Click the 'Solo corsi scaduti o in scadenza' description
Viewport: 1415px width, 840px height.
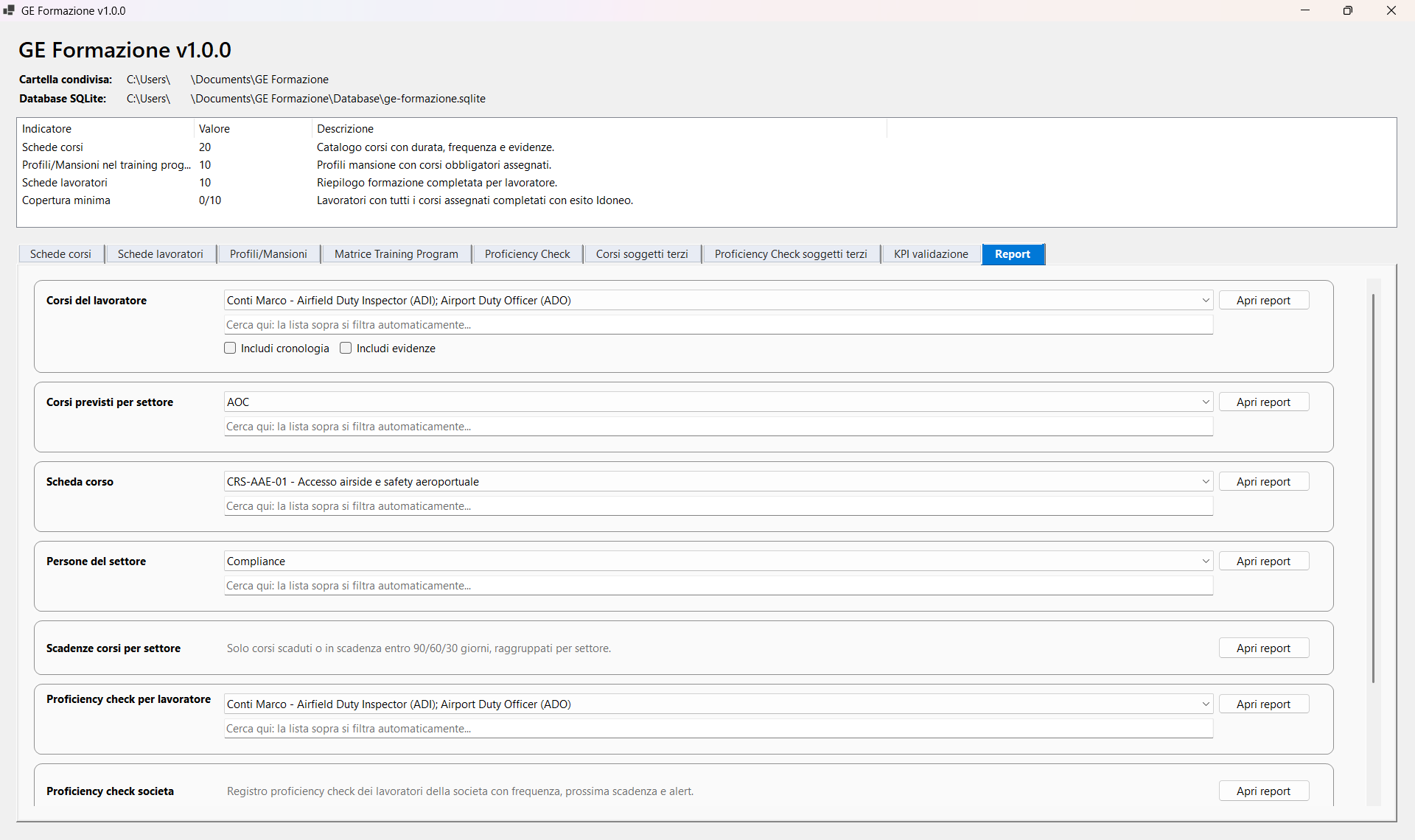pyautogui.click(x=419, y=648)
